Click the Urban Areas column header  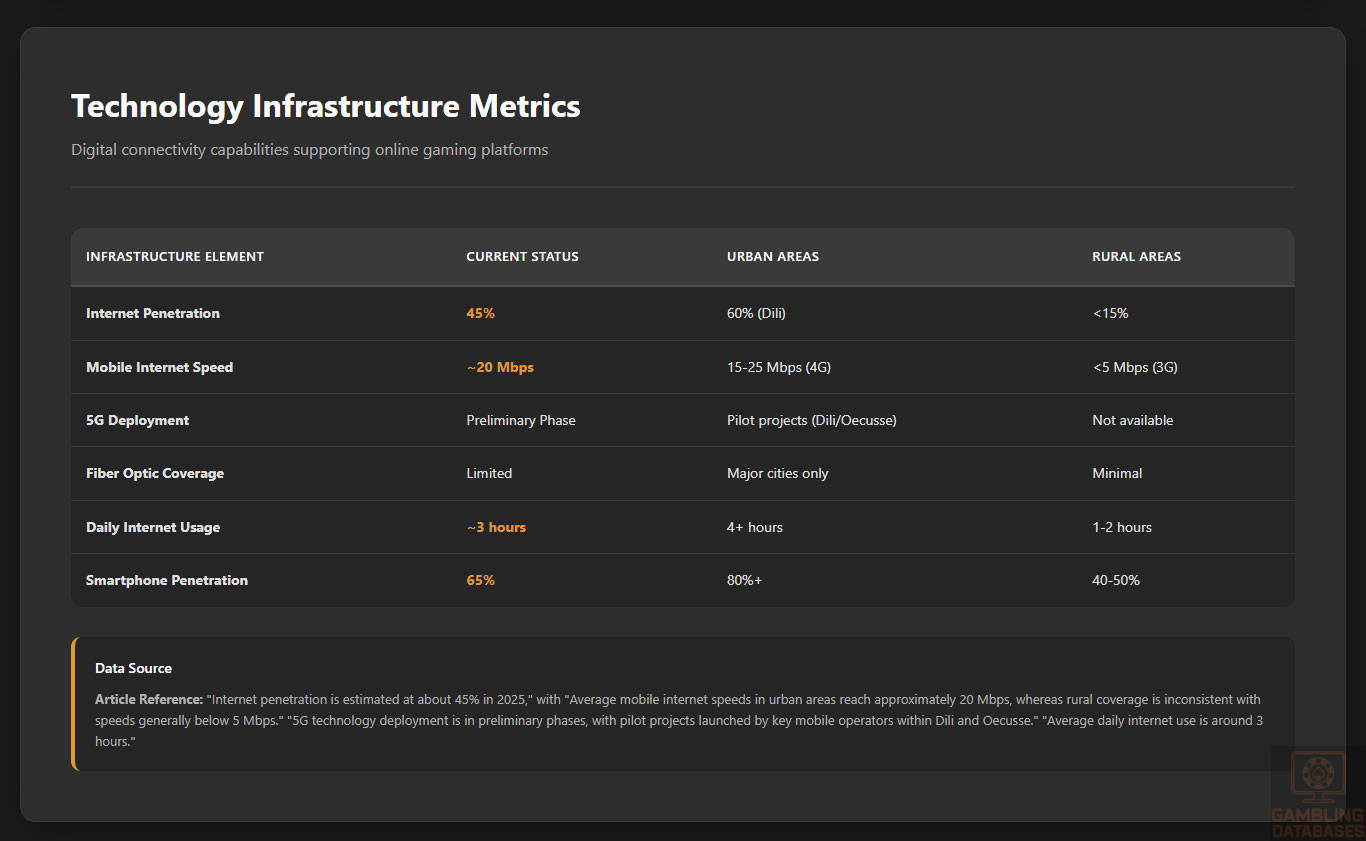click(772, 257)
